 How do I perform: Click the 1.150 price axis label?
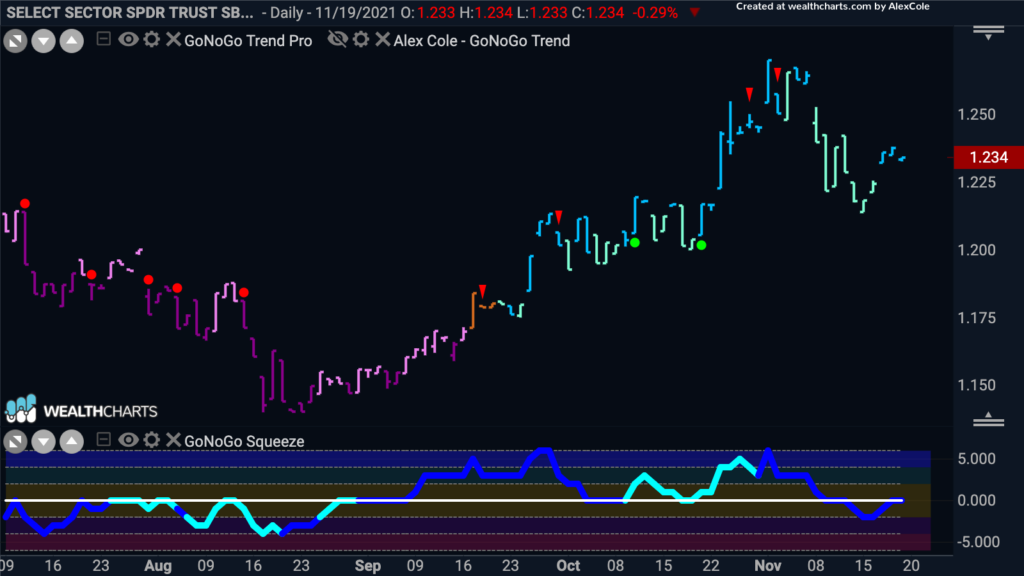click(976, 385)
